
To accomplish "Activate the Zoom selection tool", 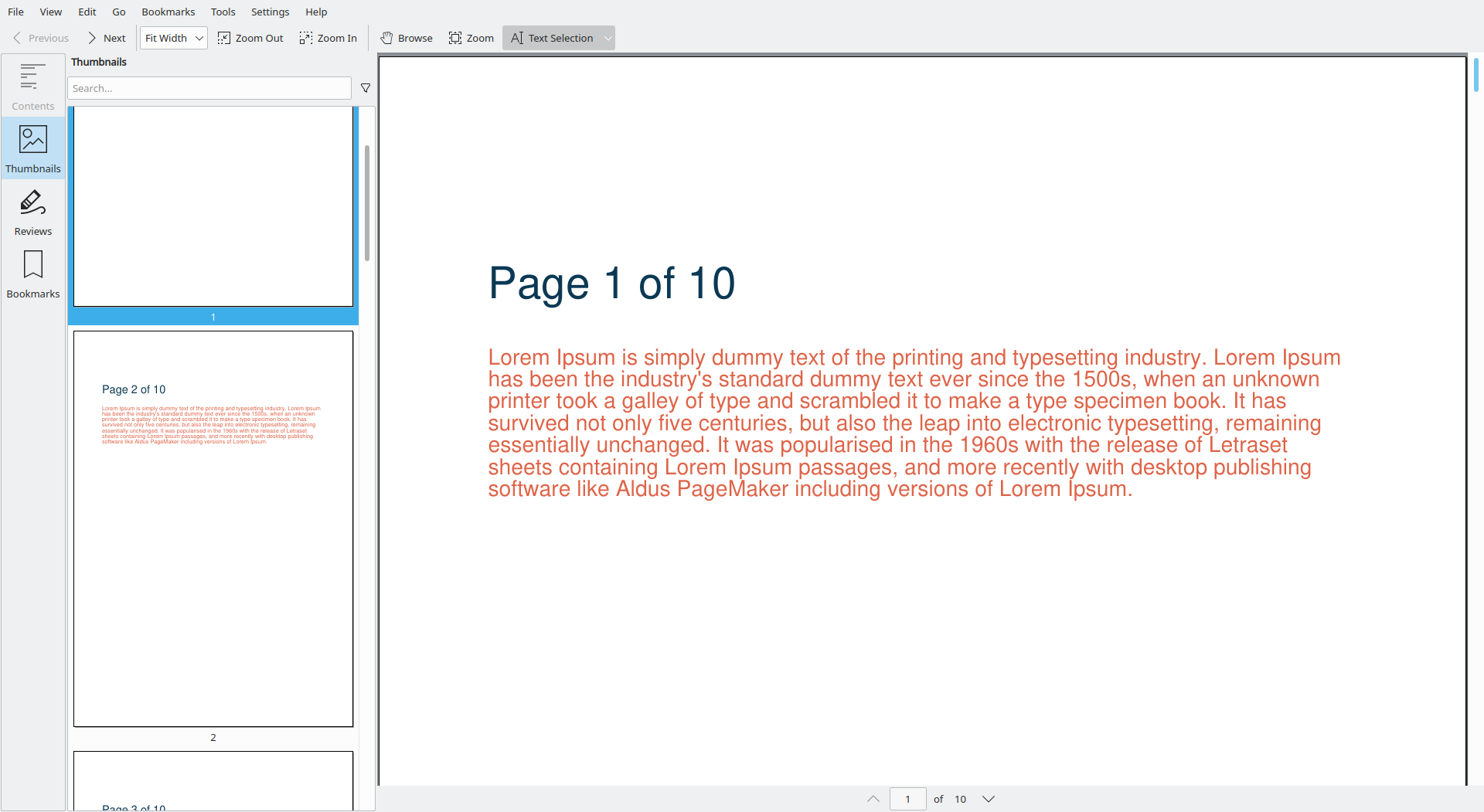I will coord(471,38).
